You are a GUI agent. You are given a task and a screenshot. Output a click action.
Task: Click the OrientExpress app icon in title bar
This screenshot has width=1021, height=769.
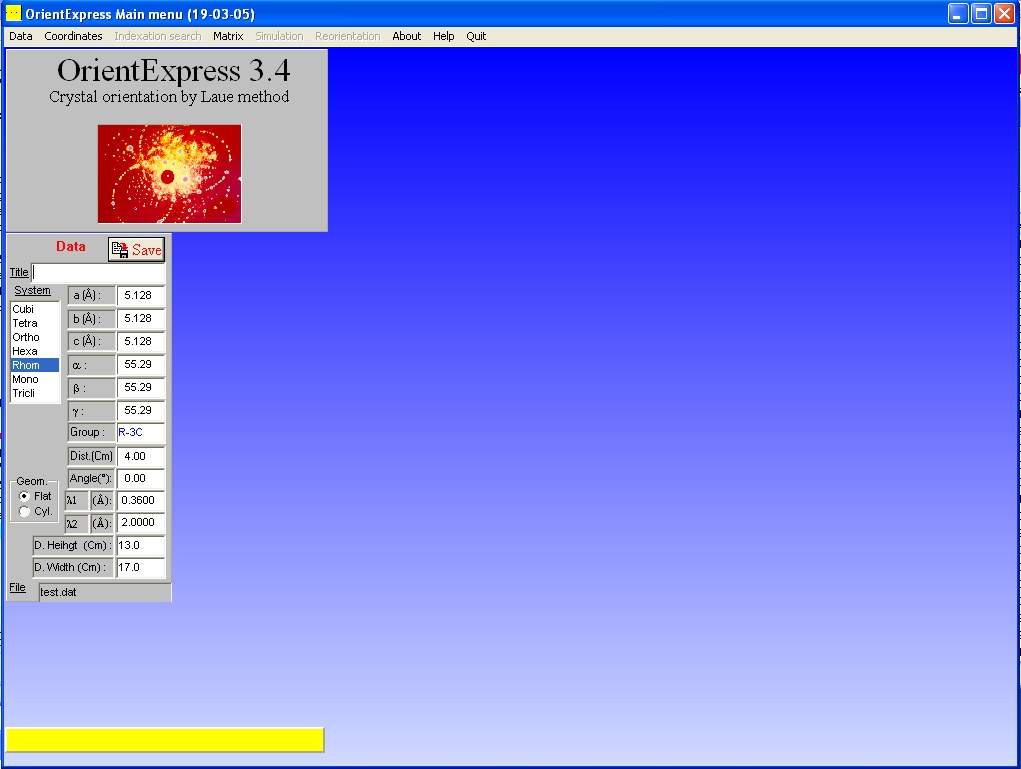pyautogui.click(x=14, y=13)
